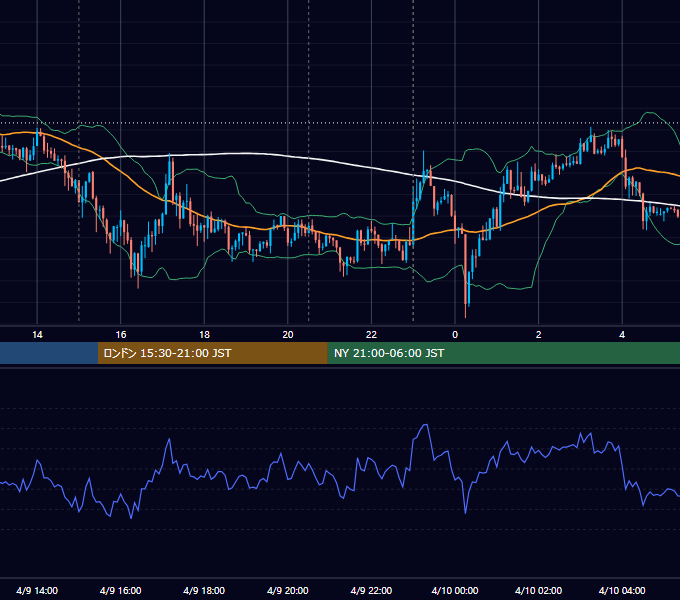Click the 18 hour label on price chart axis
The height and width of the screenshot is (600, 680).
[204, 335]
